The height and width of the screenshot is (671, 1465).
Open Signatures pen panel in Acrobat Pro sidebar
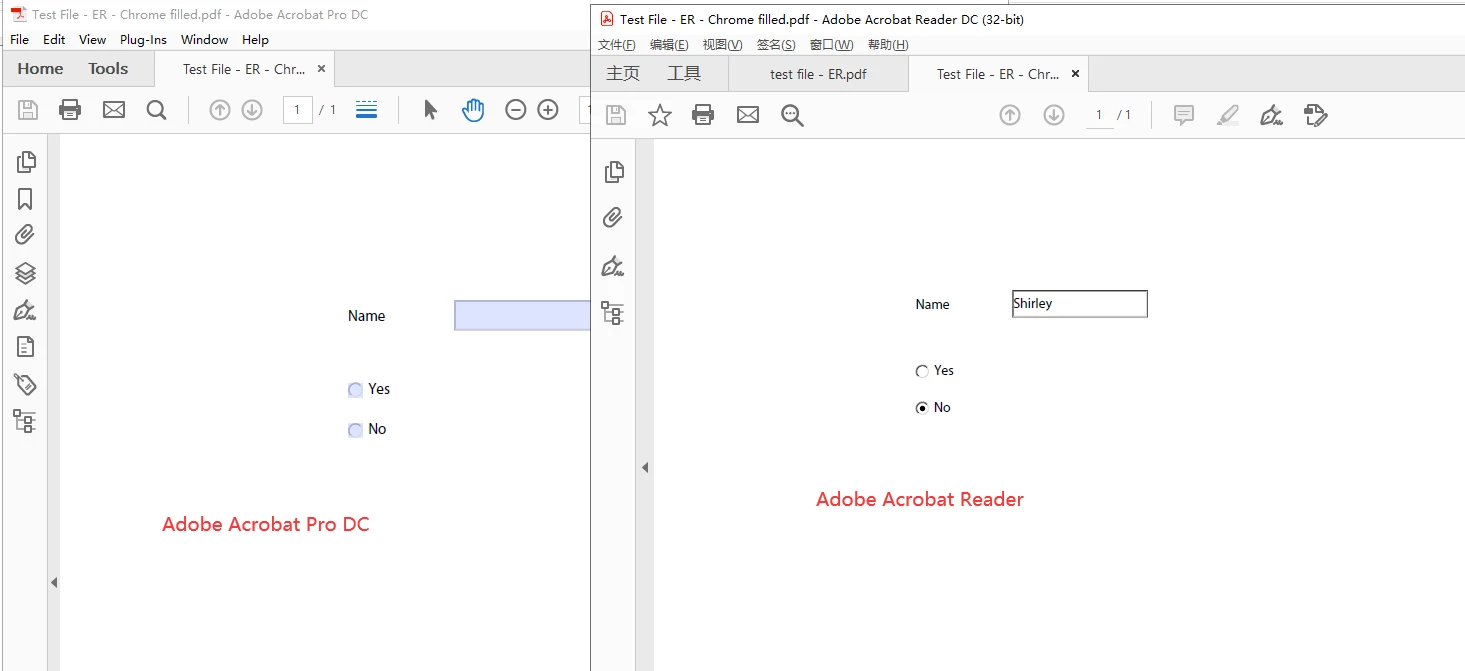(x=25, y=310)
